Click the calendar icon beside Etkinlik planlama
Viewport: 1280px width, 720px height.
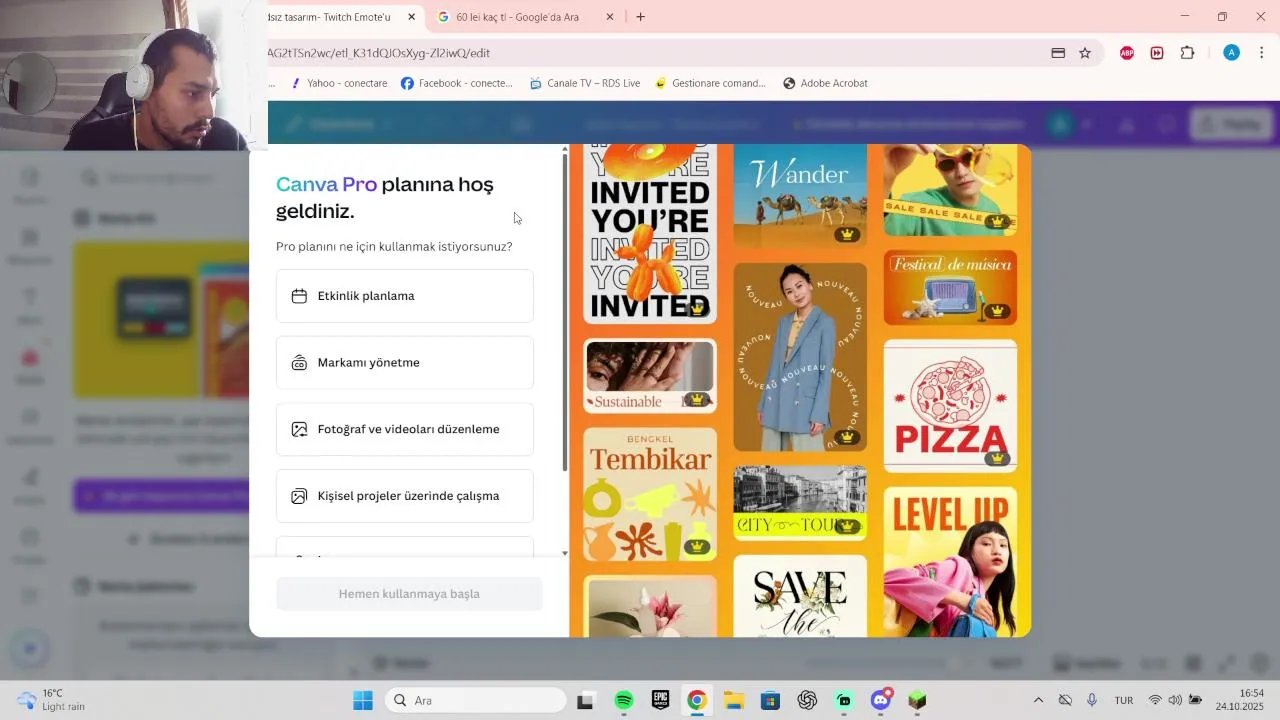click(299, 296)
